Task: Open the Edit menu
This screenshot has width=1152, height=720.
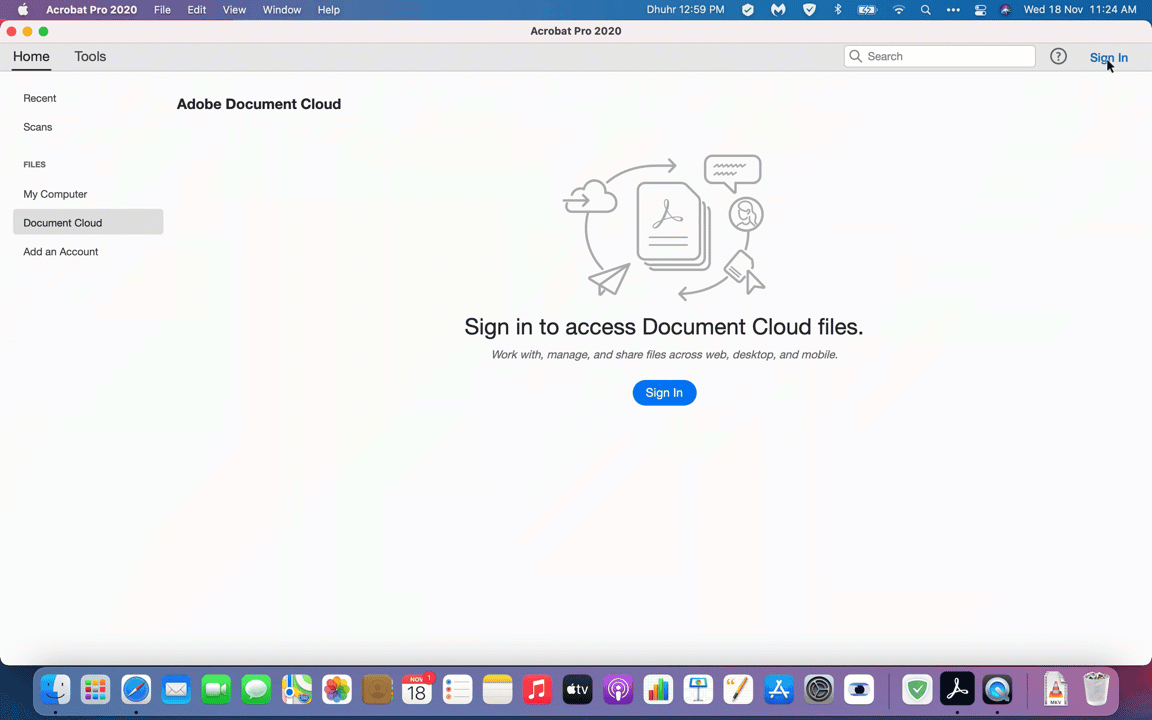Action: (197, 10)
